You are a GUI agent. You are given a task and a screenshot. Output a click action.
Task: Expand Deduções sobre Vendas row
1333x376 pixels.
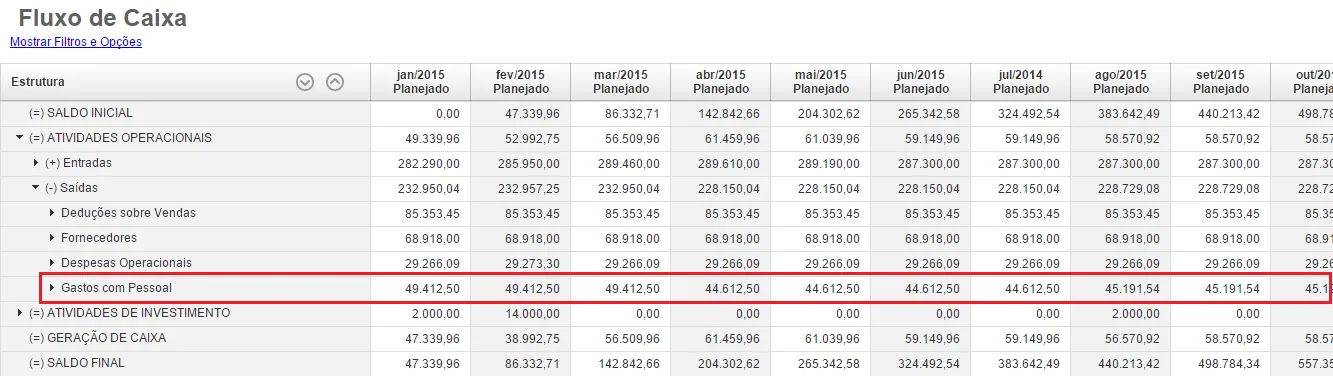pyautogui.click(x=52, y=213)
